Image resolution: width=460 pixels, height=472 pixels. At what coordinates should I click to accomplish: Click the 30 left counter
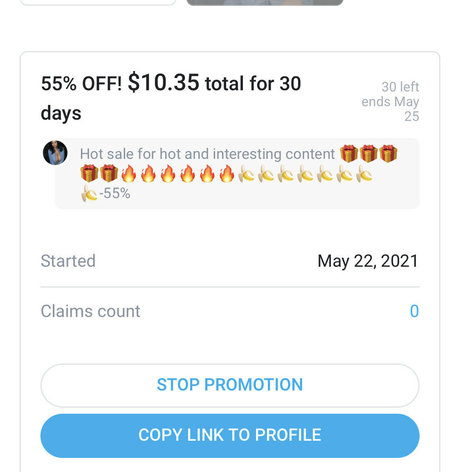(x=400, y=87)
